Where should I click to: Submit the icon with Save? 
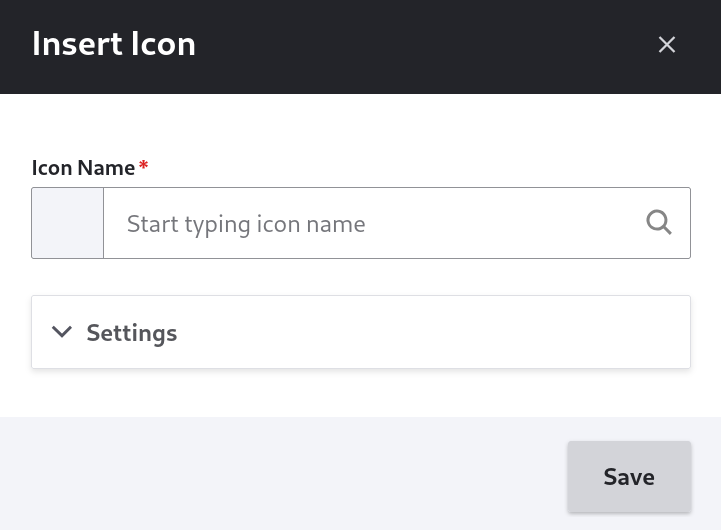(x=629, y=477)
